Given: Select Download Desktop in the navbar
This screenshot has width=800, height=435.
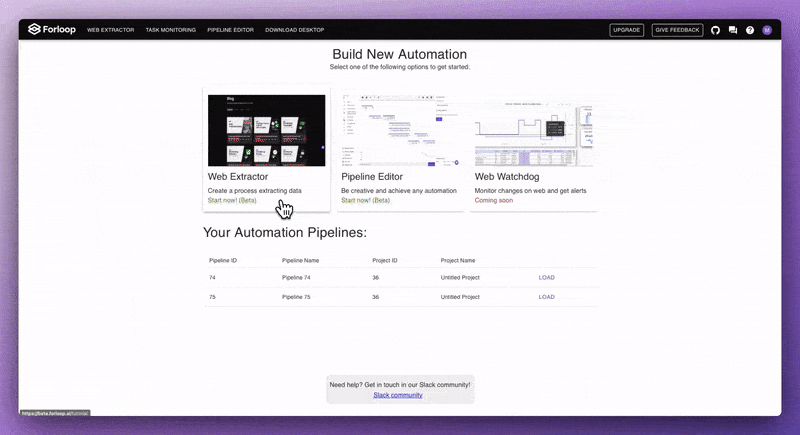Looking at the screenshot, I should click(x=294, y=30).
